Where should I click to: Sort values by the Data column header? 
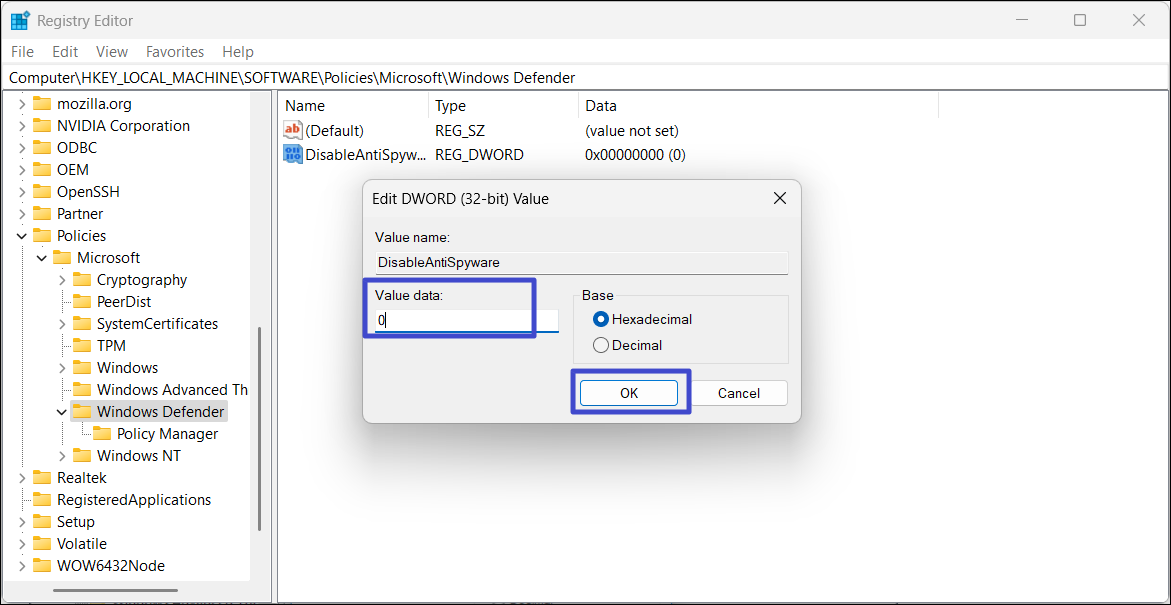758,106
